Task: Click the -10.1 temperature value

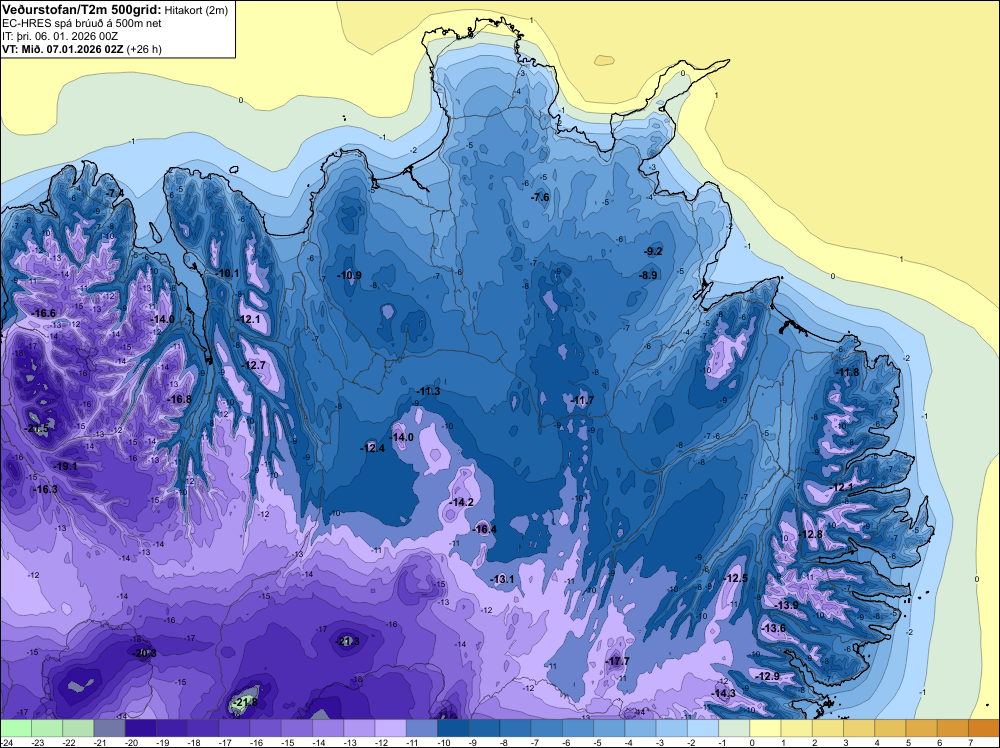Action: coord(227,274)
